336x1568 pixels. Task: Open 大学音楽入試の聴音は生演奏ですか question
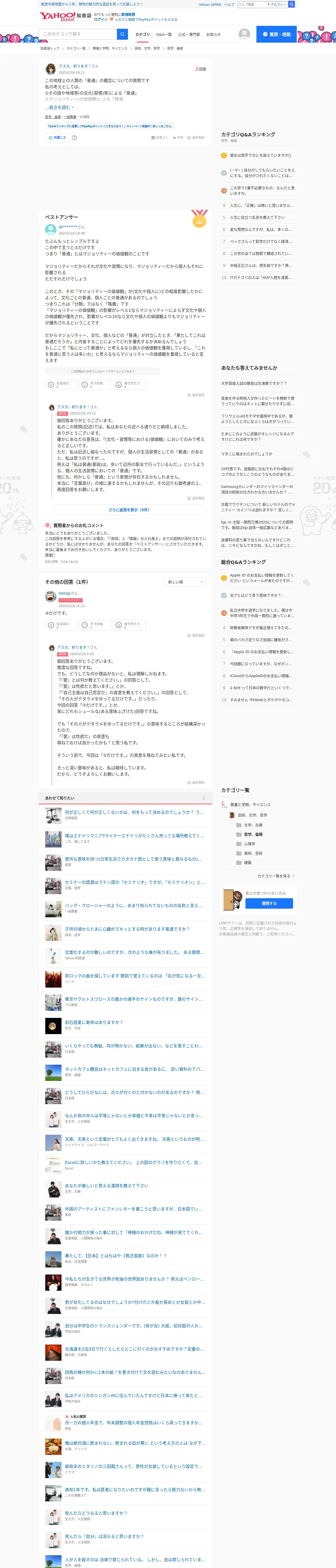tap(254, 383)
